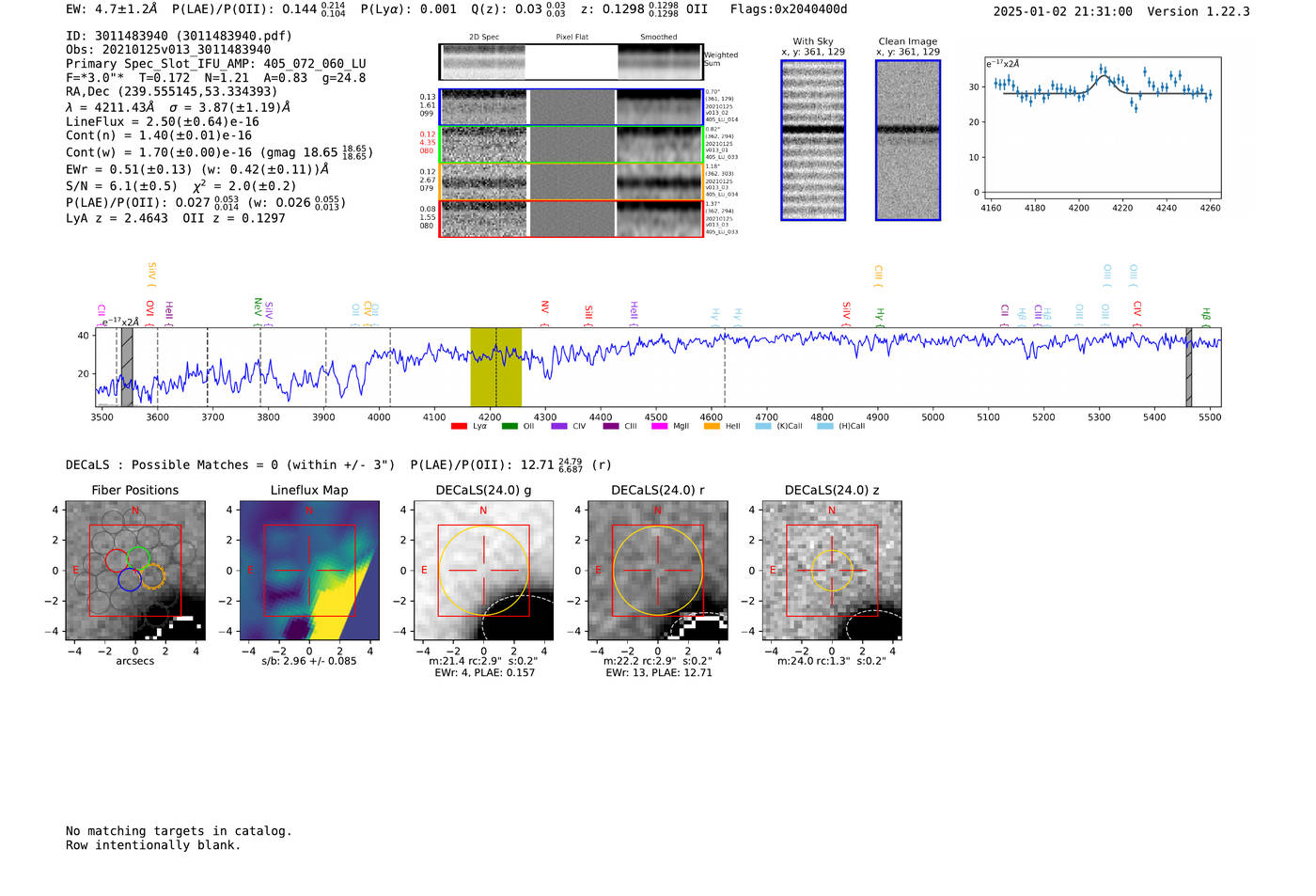The height and width of the screenshot is (896, 1316).
Task: Click the 'No matching targets in catalog.' text
Action: (x=179, y=831)
